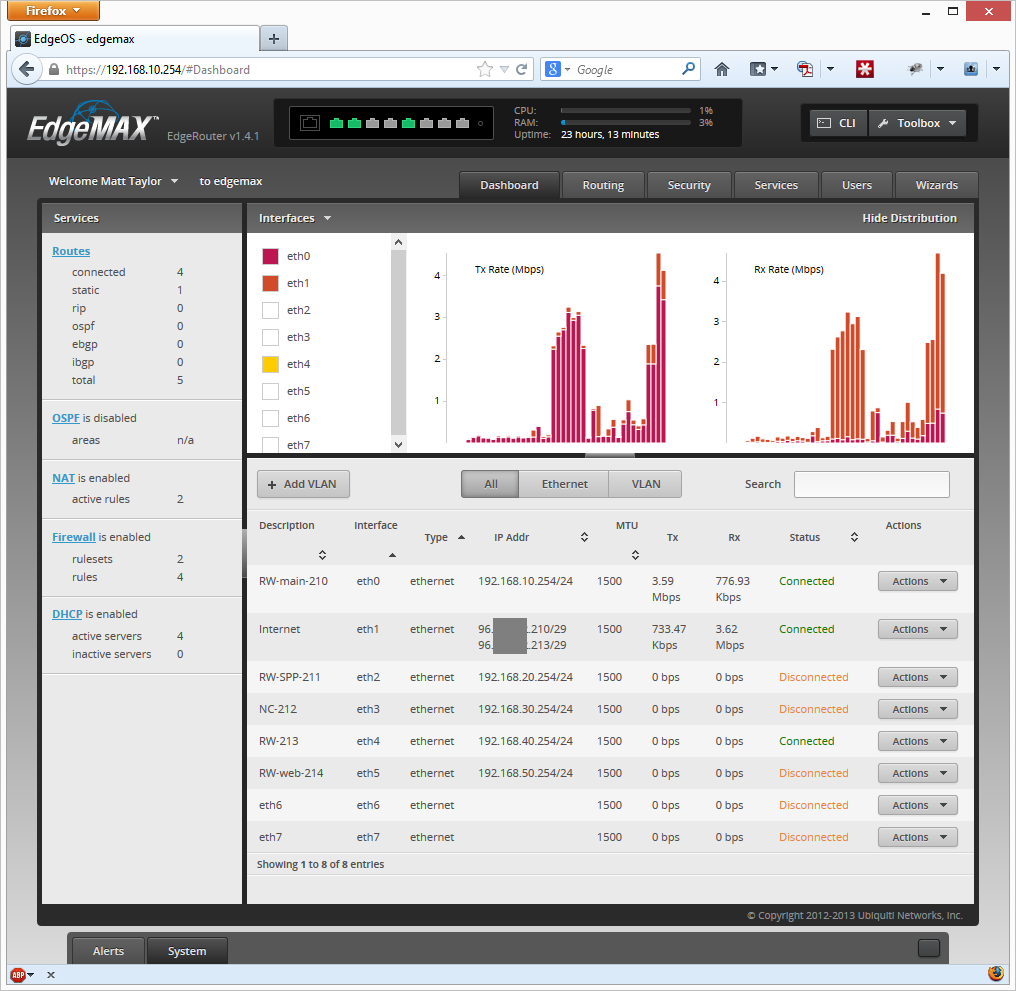The image size is (1016, 991).
Task: Click the bookmark star in address bar
Action: point(485,70)
